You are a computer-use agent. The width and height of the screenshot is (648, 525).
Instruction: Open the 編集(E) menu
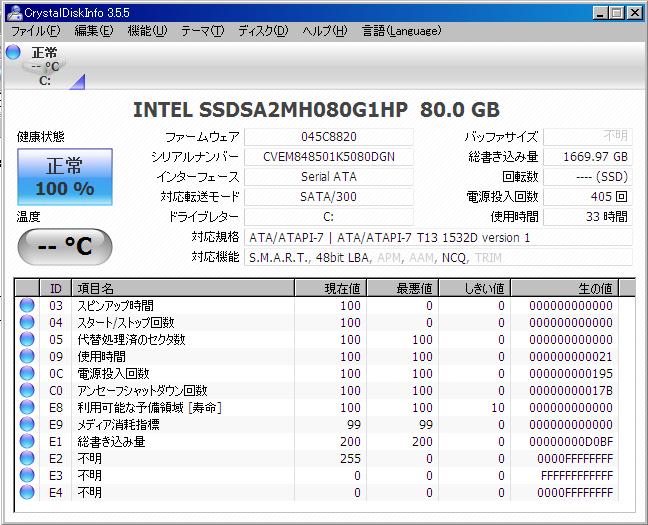pyautogui.click(x=93, y=31)
